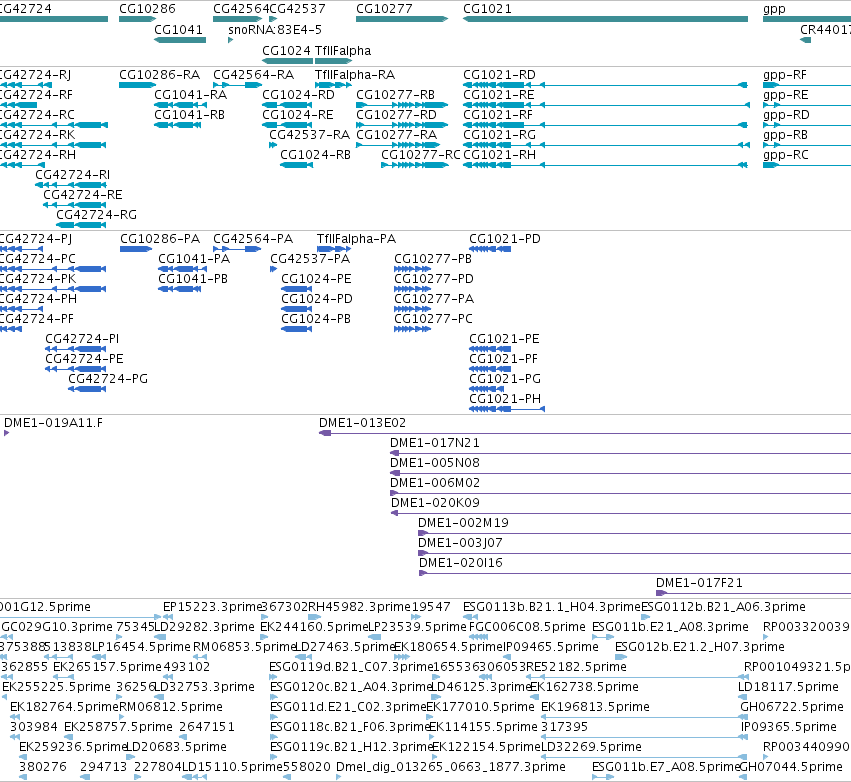The height and width of the screenshot is (782, 851).
Task: Click the CG42537-RA transcript label
Action: (309, 135)
